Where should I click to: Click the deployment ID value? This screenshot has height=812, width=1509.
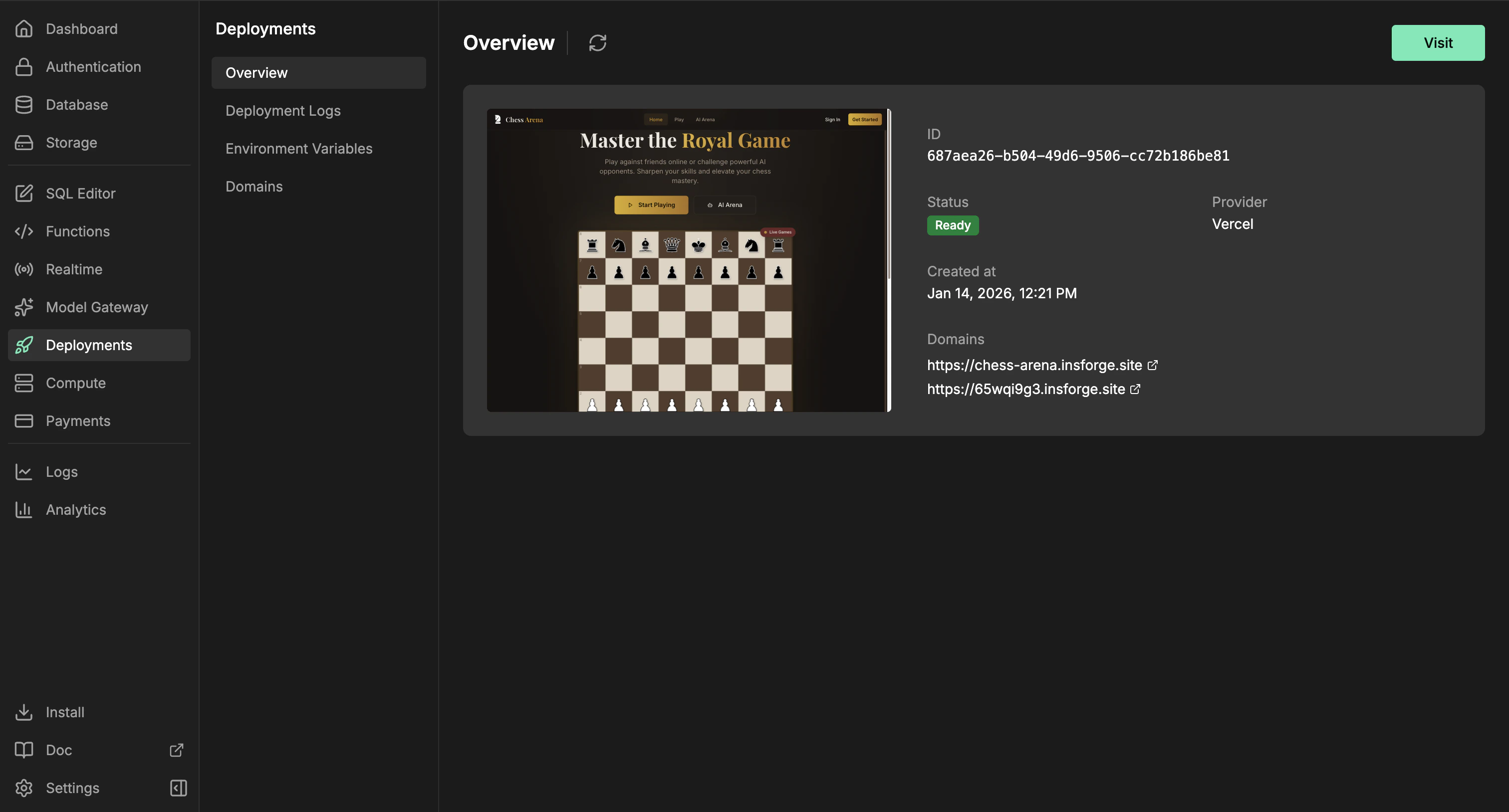click(x=1078, y=156)
